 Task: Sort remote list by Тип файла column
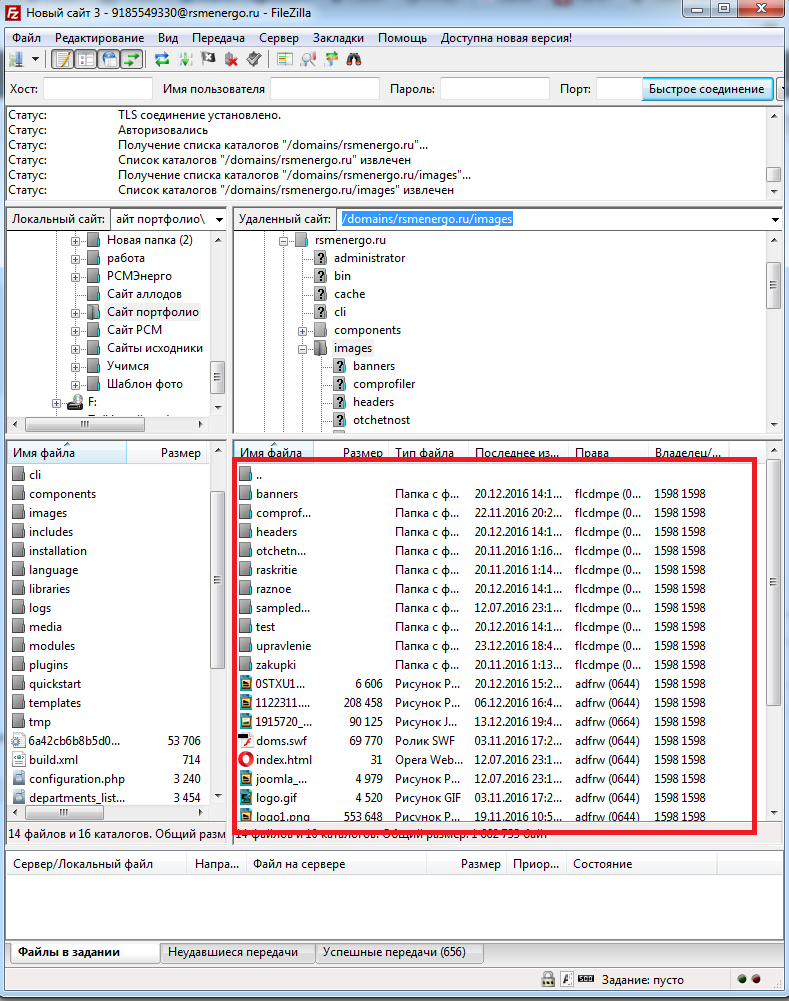click(x=428, y=452)
